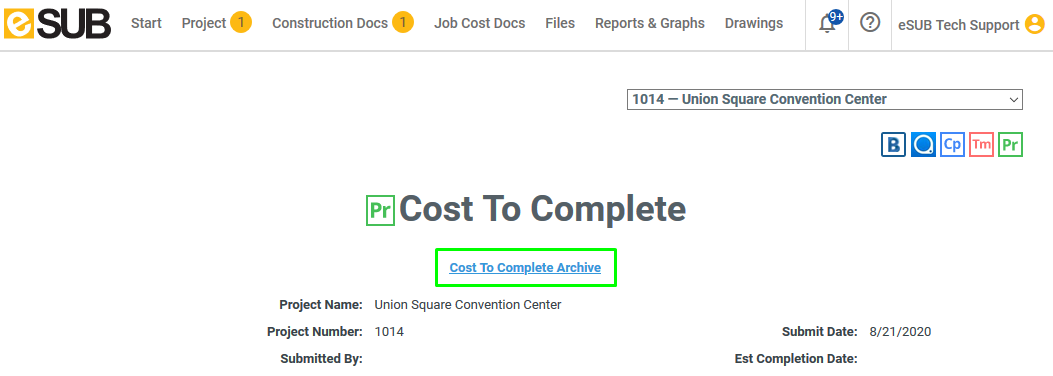The width and height of the screenshot is (1053, 376).
Task: Click the solid blue Q icon
Action: pos(923,144)
